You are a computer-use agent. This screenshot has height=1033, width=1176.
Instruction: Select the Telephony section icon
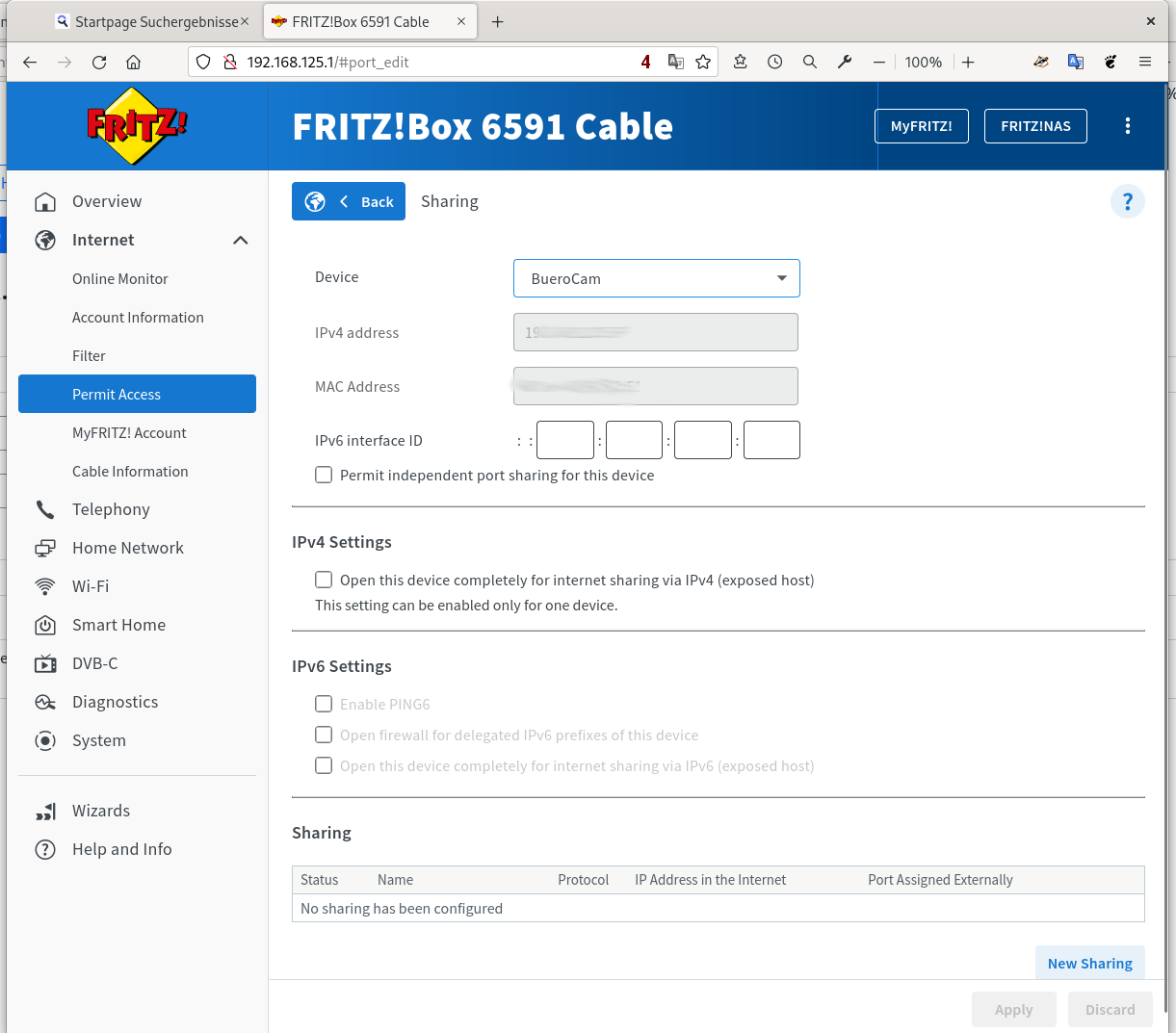coord(46,509)
